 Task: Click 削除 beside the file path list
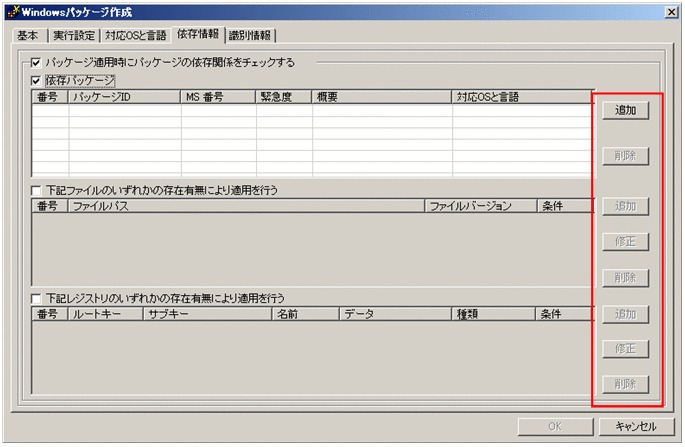click(626, 278)
